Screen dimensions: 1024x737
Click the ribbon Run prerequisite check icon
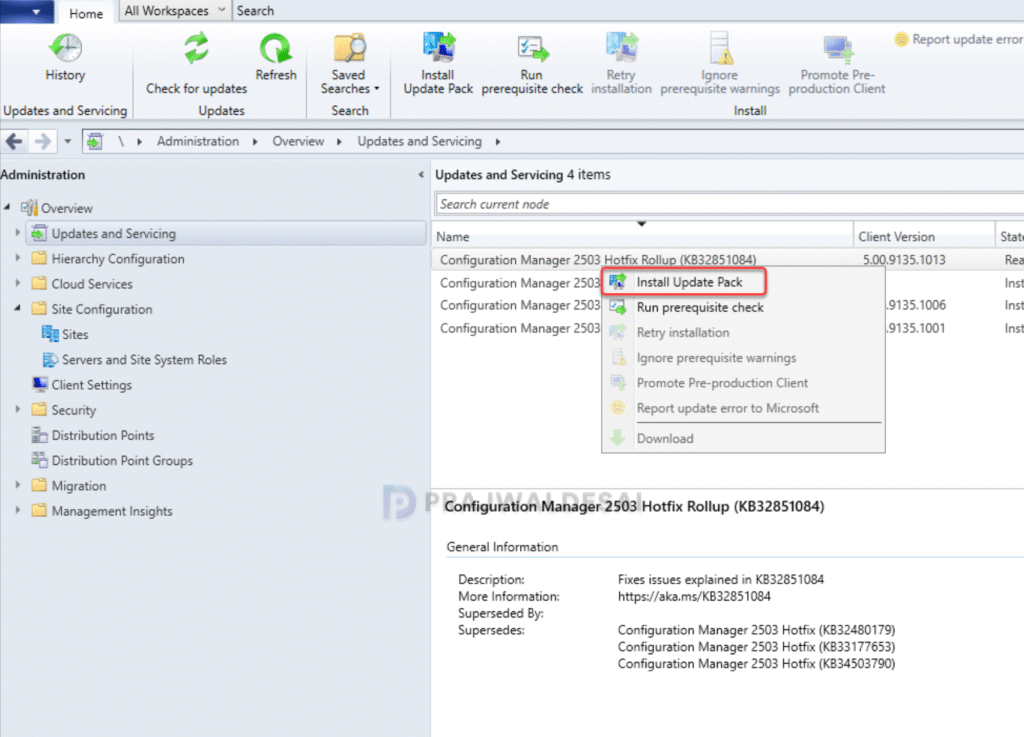pyautogui.click(x=532, y=48)
